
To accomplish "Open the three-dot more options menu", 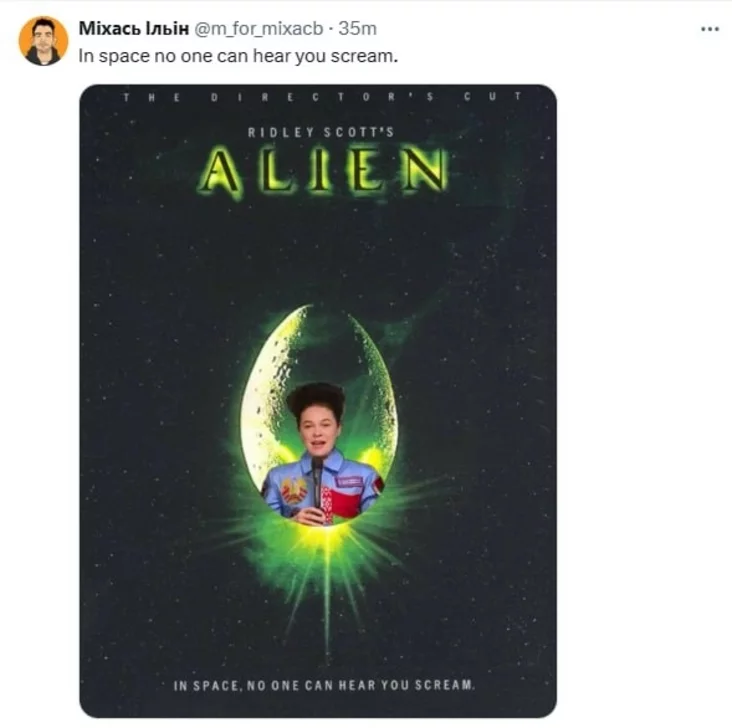I will pos(710,29).
